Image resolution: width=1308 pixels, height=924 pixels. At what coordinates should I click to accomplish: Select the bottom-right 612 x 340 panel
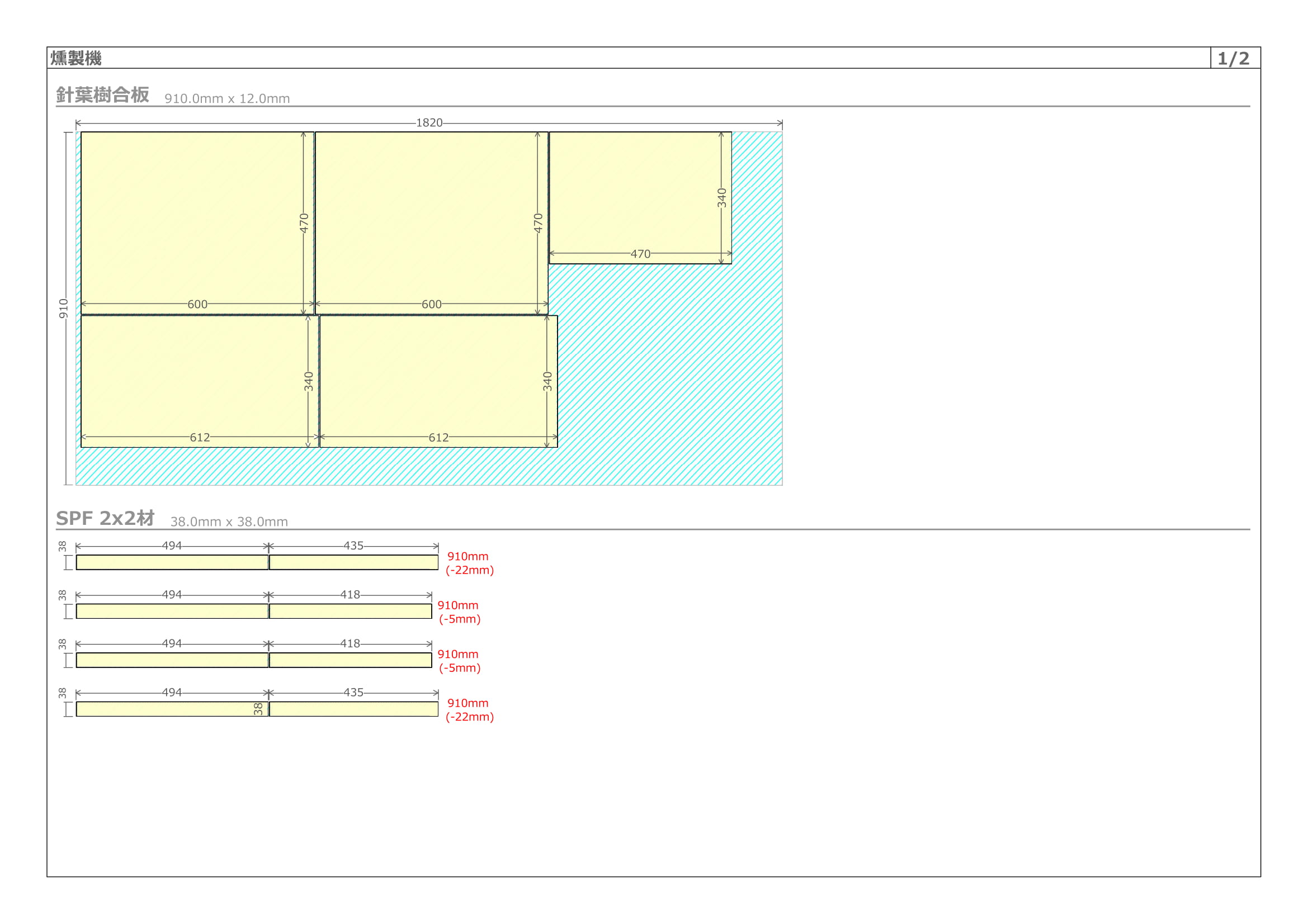coord(438,381)
